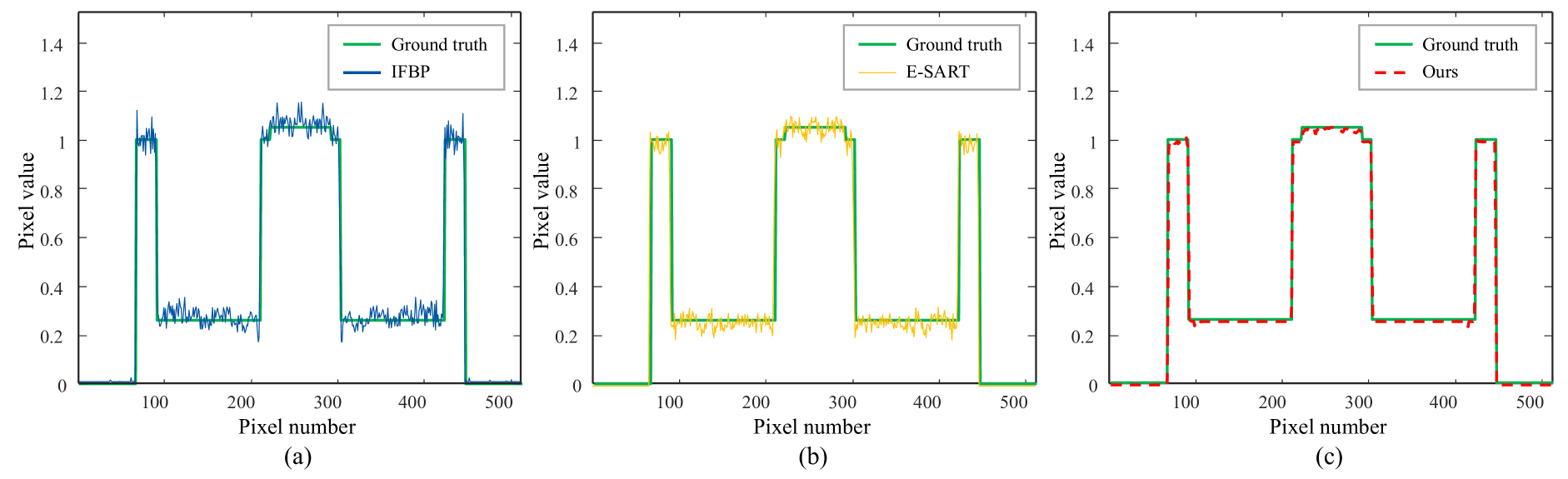Click x-axis tick 100 in plot (b)
The width and height of the screenshot is (1568, 479).
[670, 402]
